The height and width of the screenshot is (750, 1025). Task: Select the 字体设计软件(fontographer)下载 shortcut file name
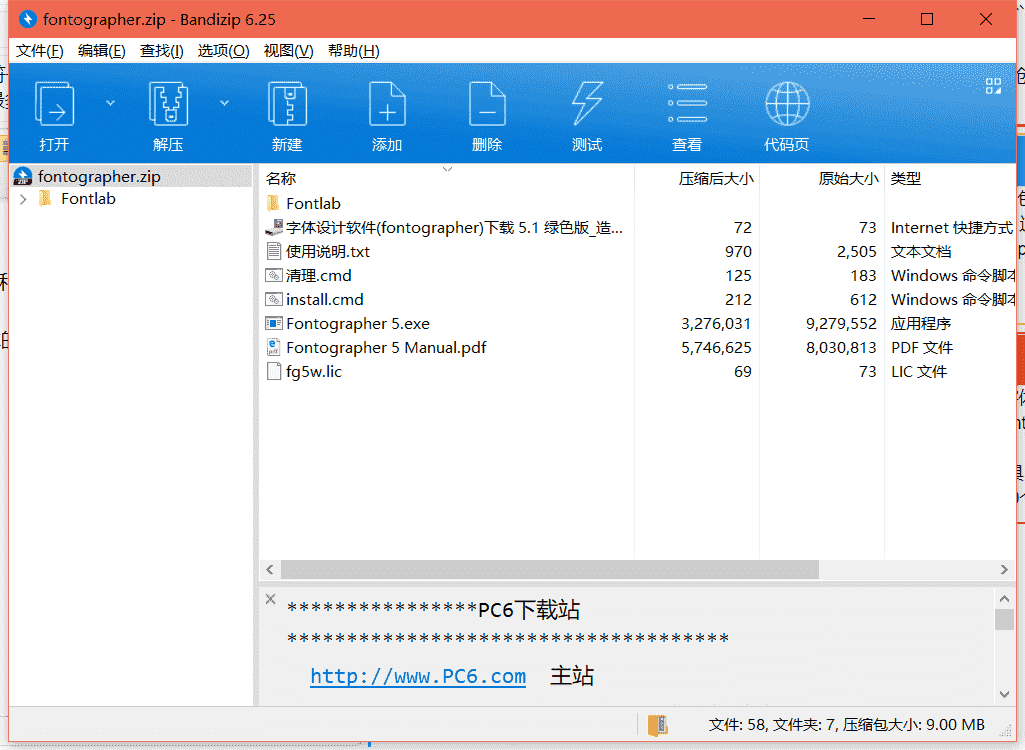(454, 228)
